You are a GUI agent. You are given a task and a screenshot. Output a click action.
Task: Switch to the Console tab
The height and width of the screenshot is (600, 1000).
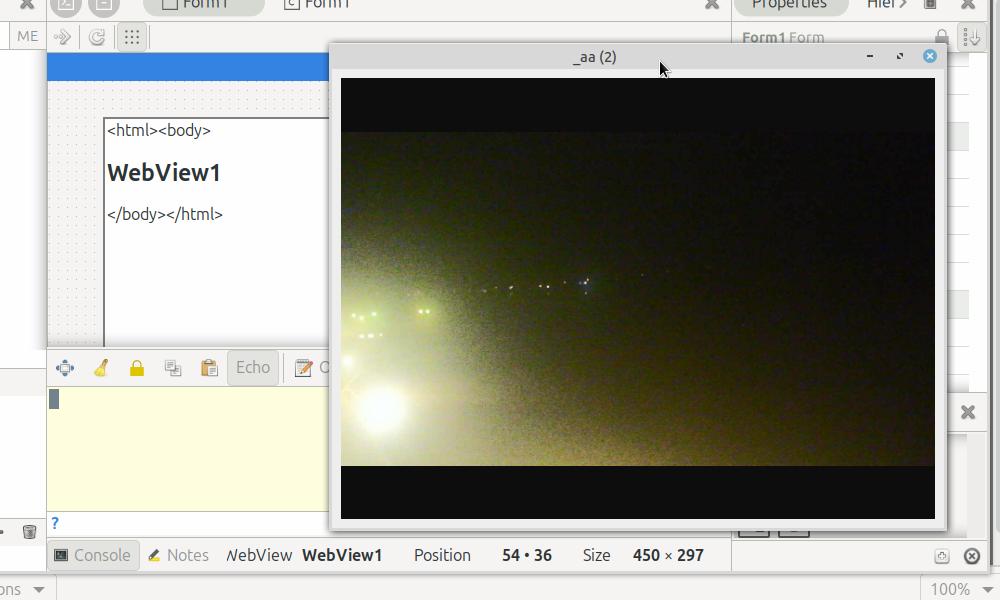(92, 555)
